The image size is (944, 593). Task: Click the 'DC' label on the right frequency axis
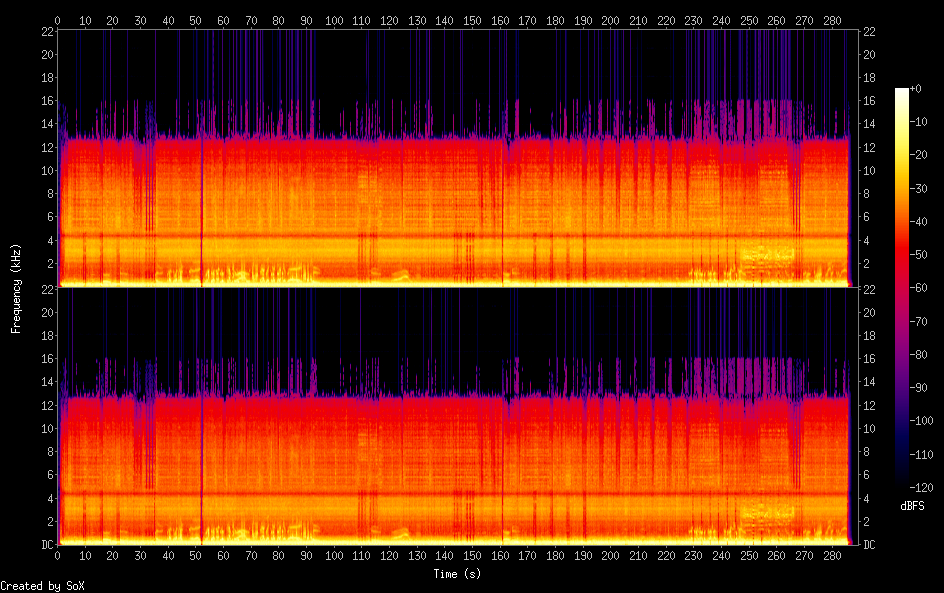pyautogui.click(x=869, y=545)
